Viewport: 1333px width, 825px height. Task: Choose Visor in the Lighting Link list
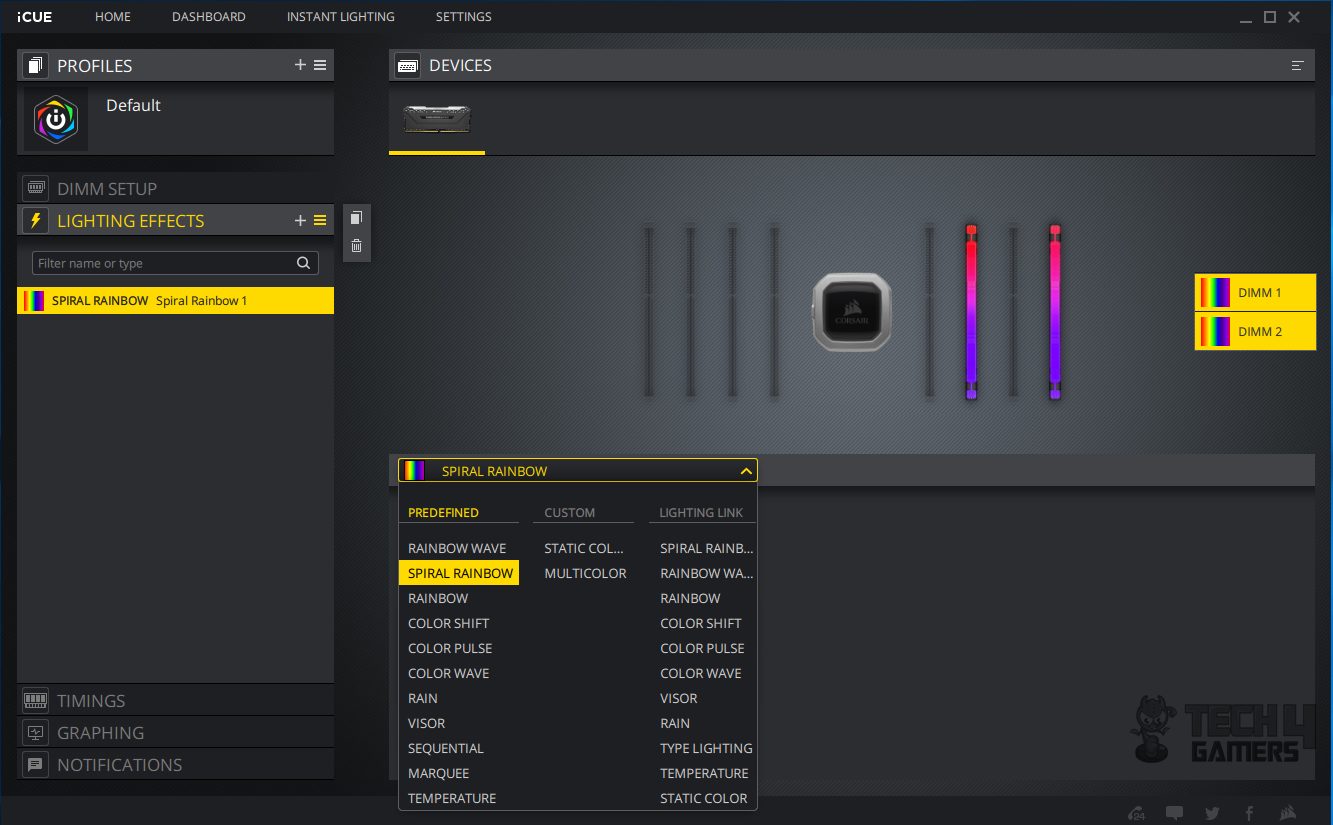click(x=679, y=698)
